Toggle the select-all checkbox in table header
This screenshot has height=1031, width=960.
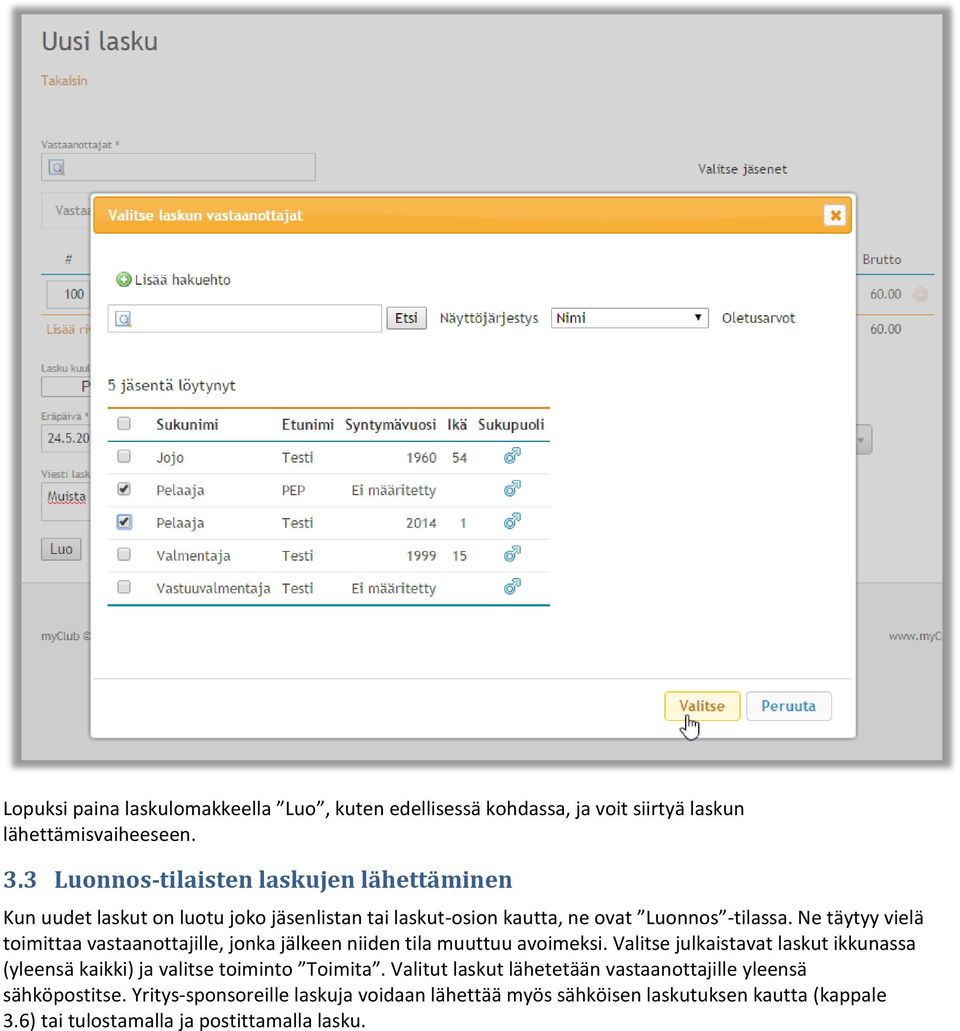tap(124, 423)
